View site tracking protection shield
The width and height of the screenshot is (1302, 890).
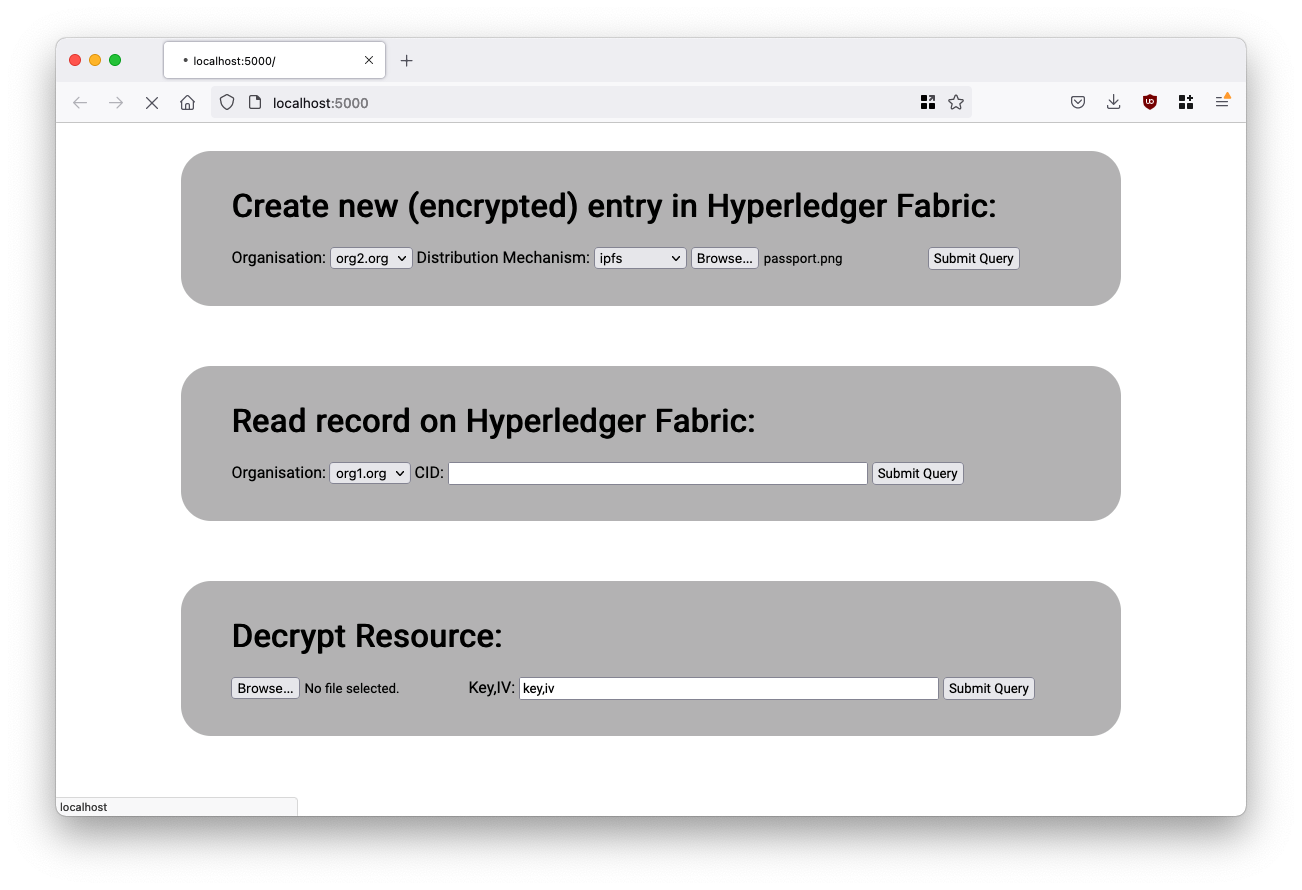pyautogui.click(x=227, y=102)
